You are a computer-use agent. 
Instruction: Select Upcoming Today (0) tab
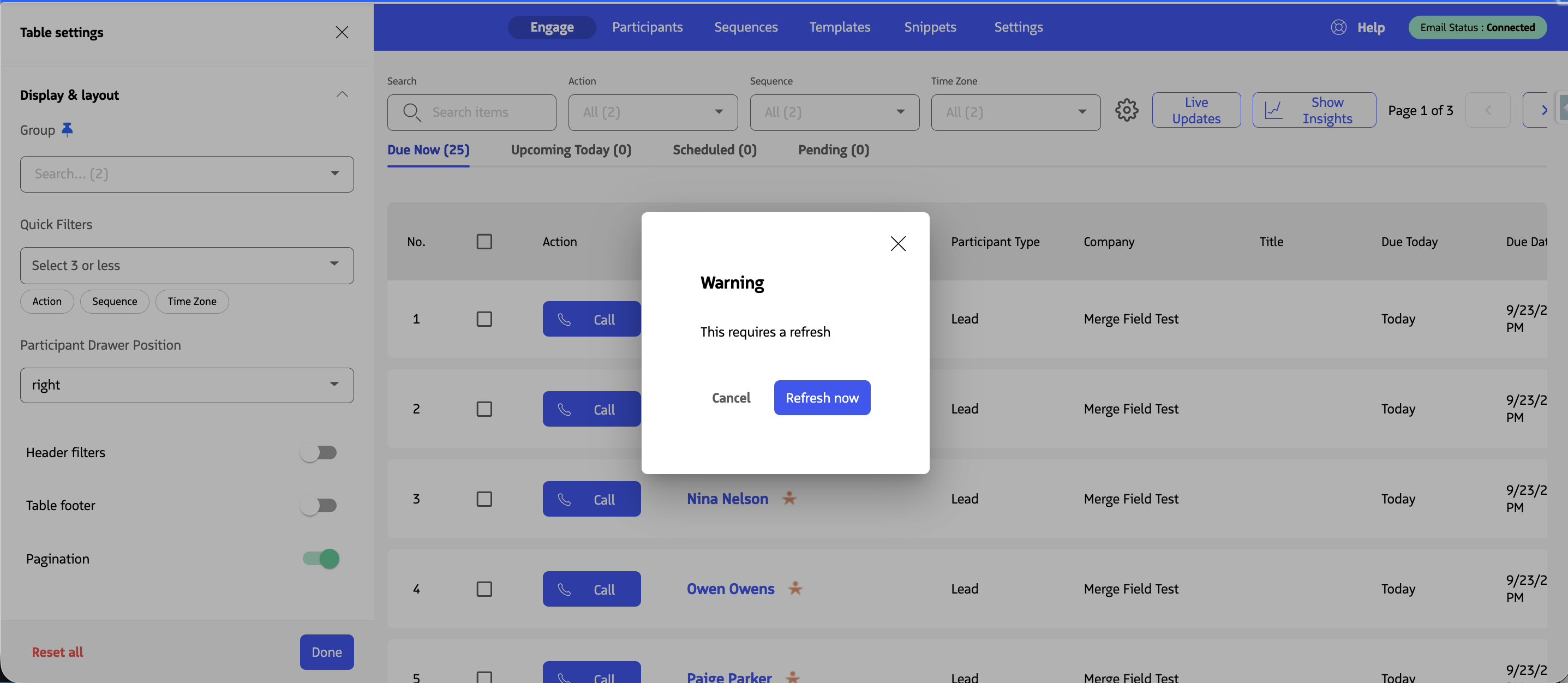pyautogui.click(x=571, y=150)
